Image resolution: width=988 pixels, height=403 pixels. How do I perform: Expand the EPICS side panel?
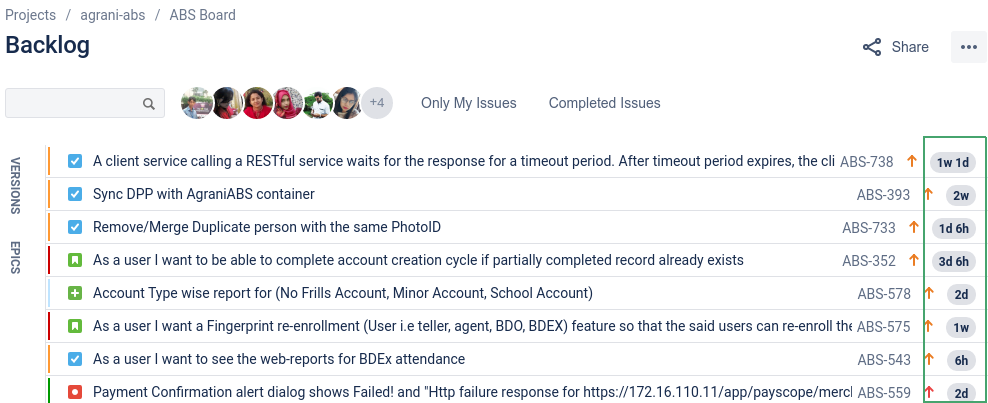(16, 258)
